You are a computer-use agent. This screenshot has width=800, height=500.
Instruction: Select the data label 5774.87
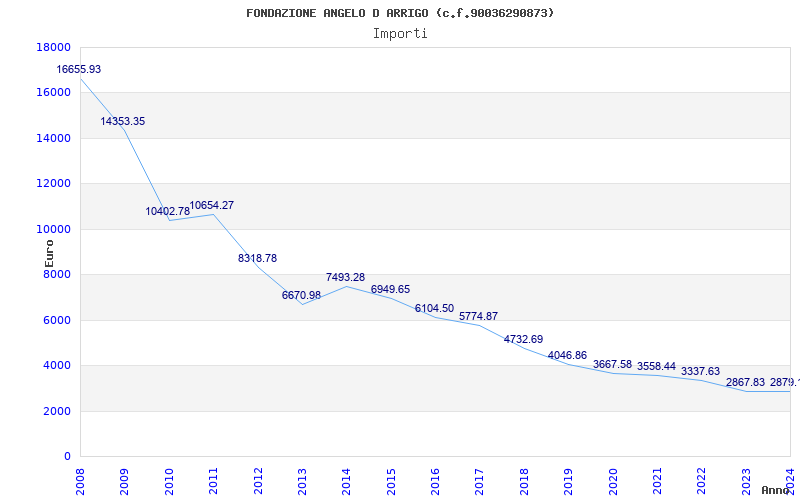tap(479, 316)
